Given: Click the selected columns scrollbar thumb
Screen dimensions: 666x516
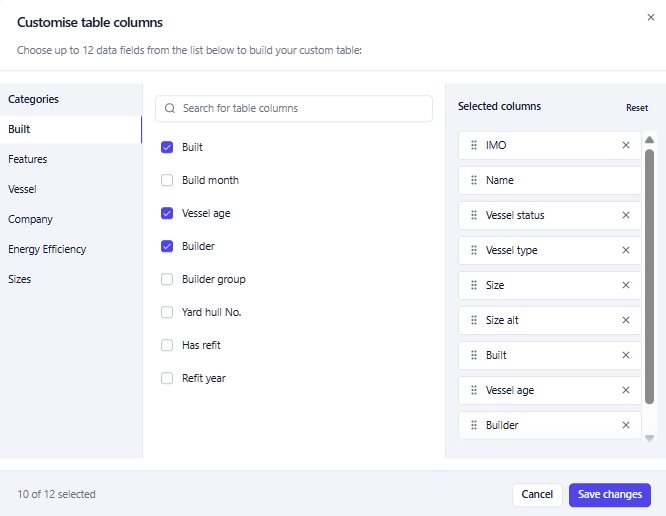Looking at the screenshot, I should click(649, 276).
